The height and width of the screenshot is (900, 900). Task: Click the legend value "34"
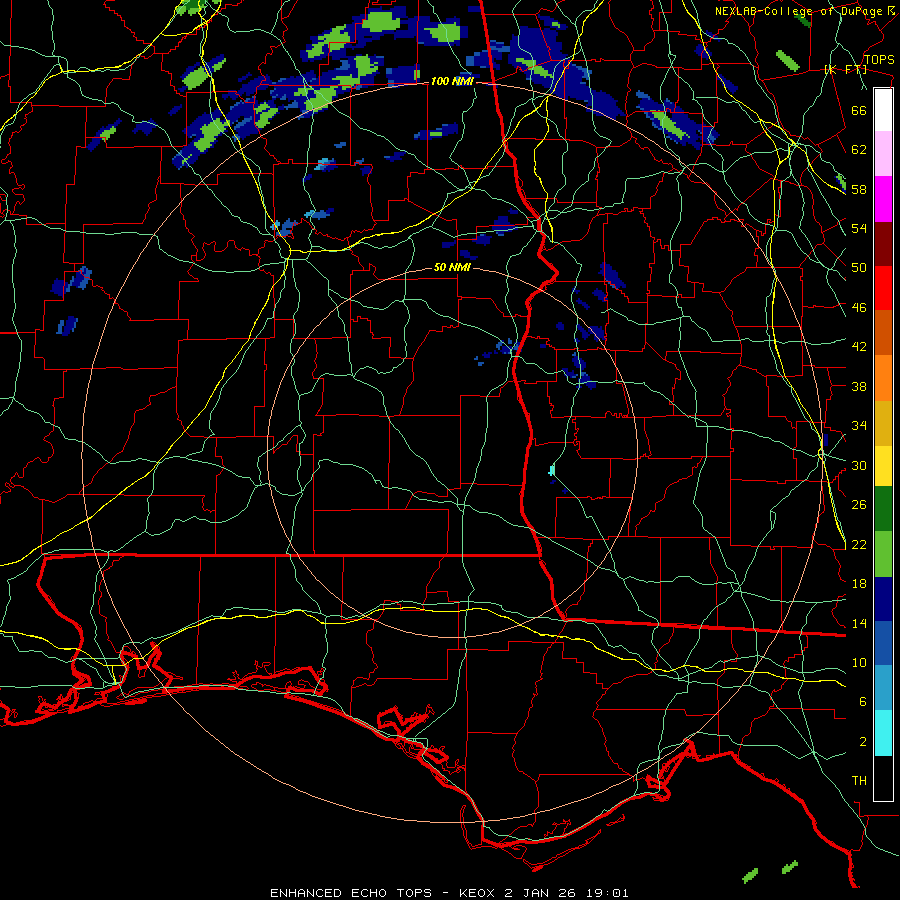coord(859,426)
